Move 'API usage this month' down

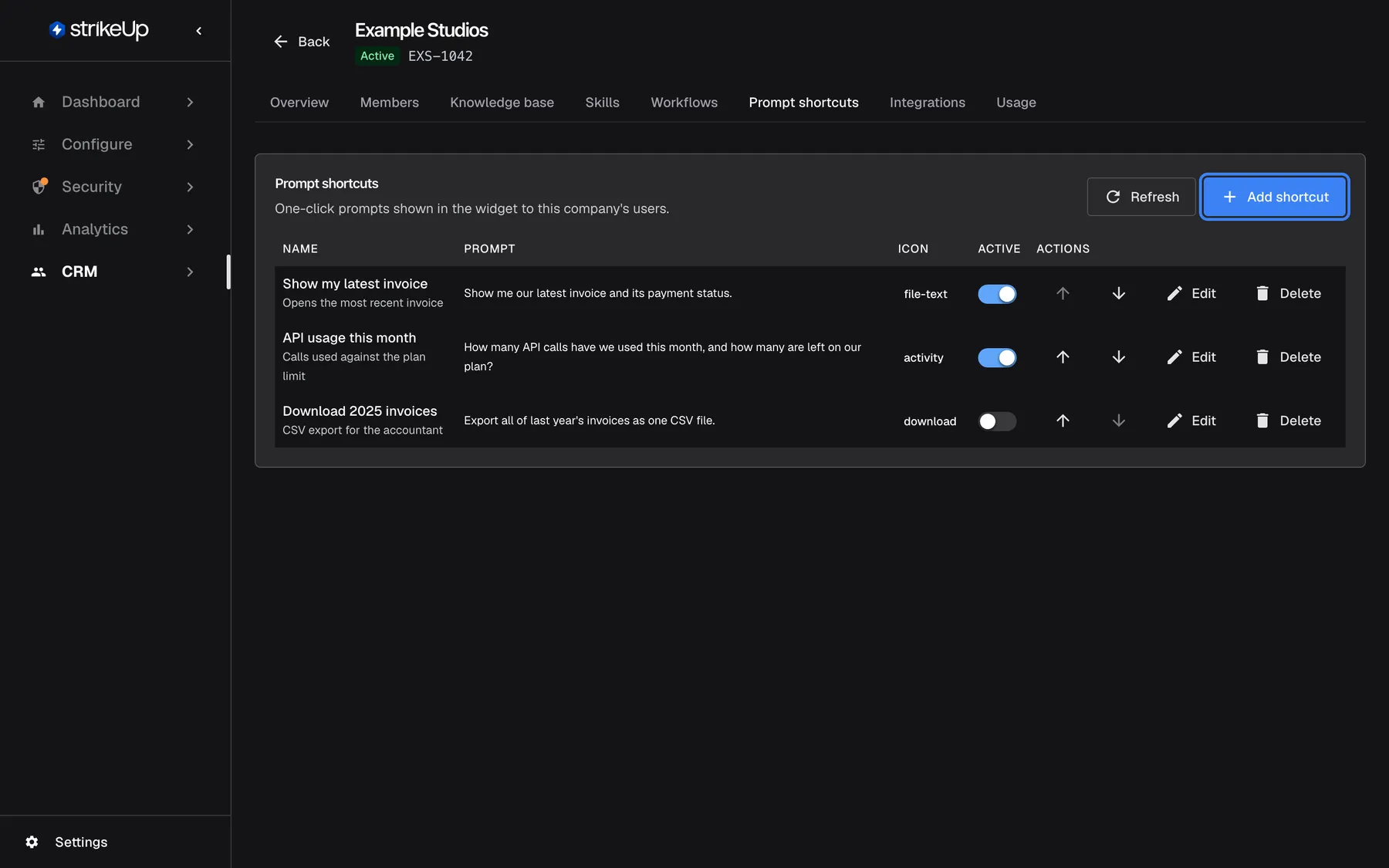1118,357
